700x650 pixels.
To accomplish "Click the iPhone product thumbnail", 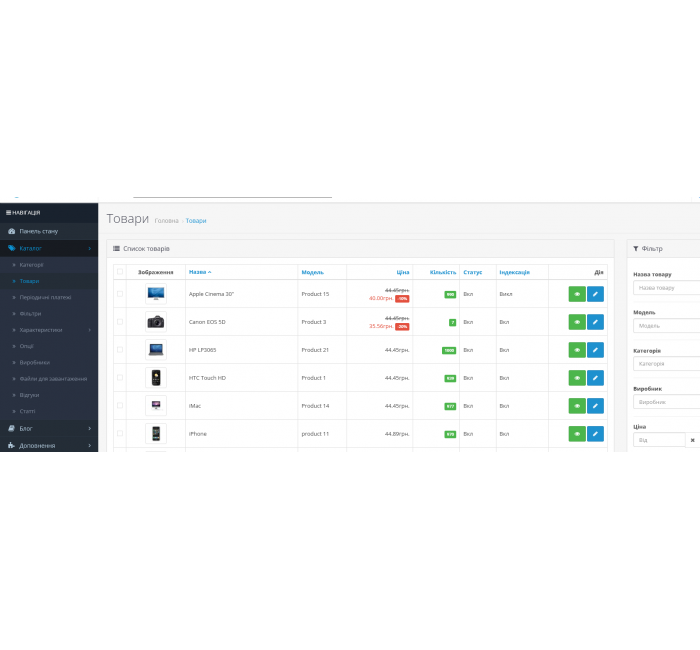I will (x=156, y=433).
